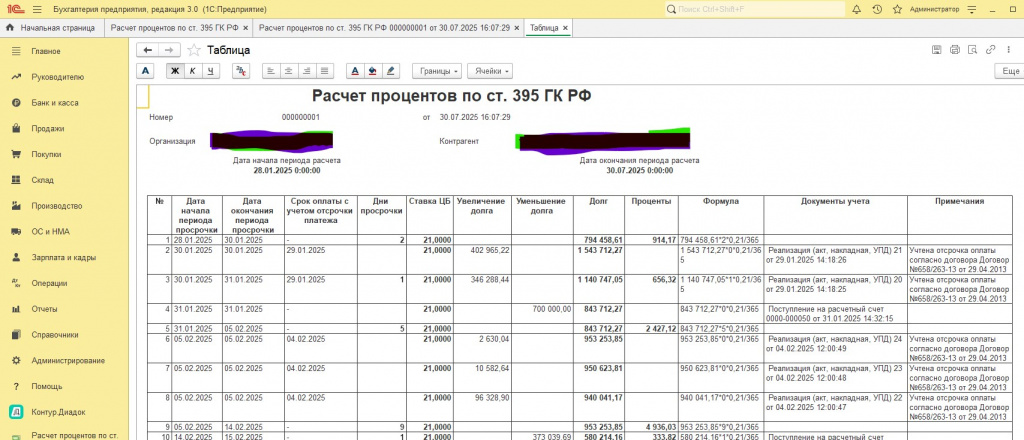Add Таблица to favorites star
1024x440 pixels.
pos(193,50)
